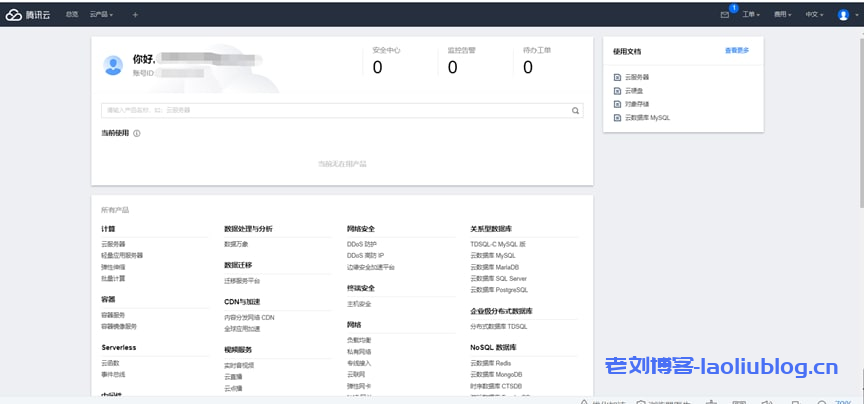Open DDoS 防护 product
The width and height of the screenshot is (864, 404).
pos(362,244)
